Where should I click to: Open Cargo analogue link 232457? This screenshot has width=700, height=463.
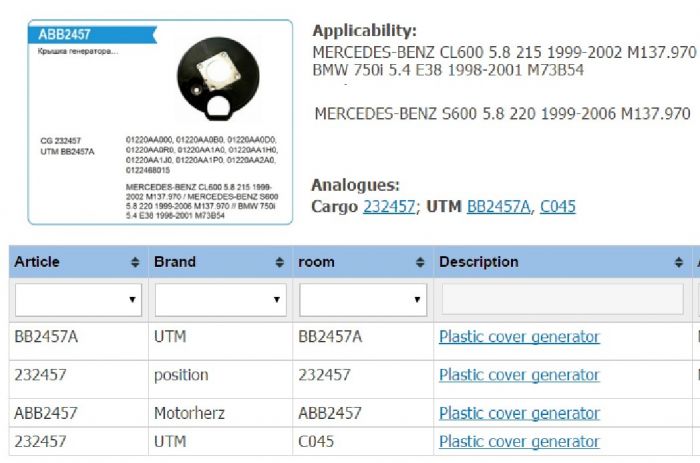[x=389, y=206]
